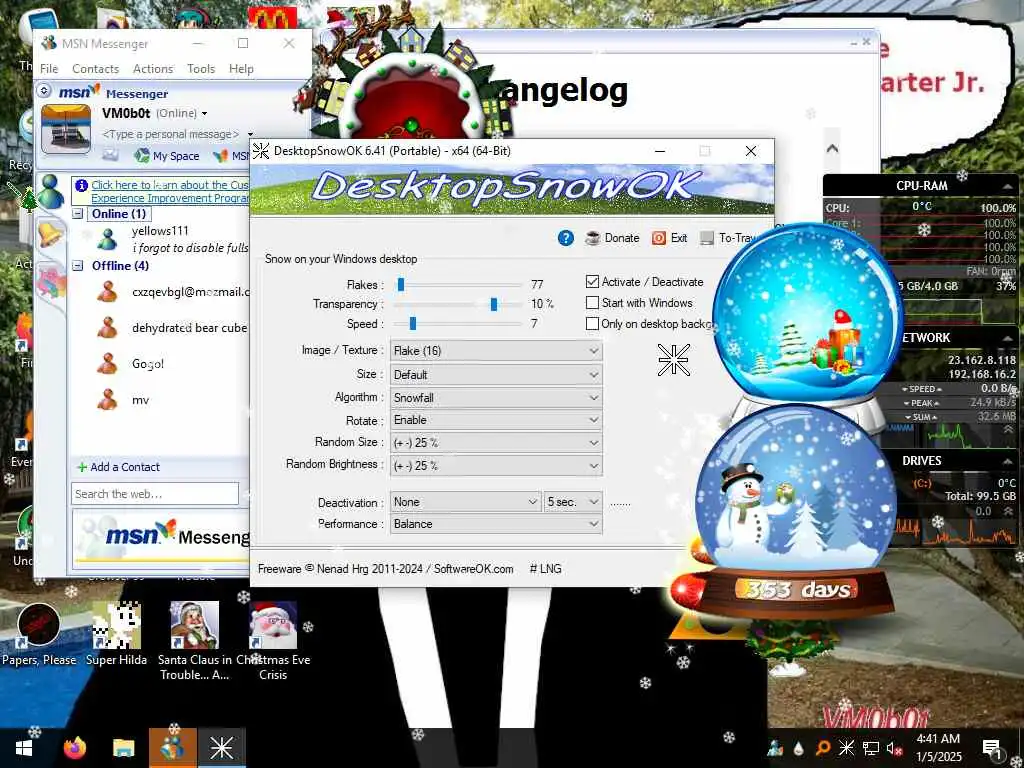1024x768 pixels.
Task: Click the Search the web input field
Action: pos(155,494)
